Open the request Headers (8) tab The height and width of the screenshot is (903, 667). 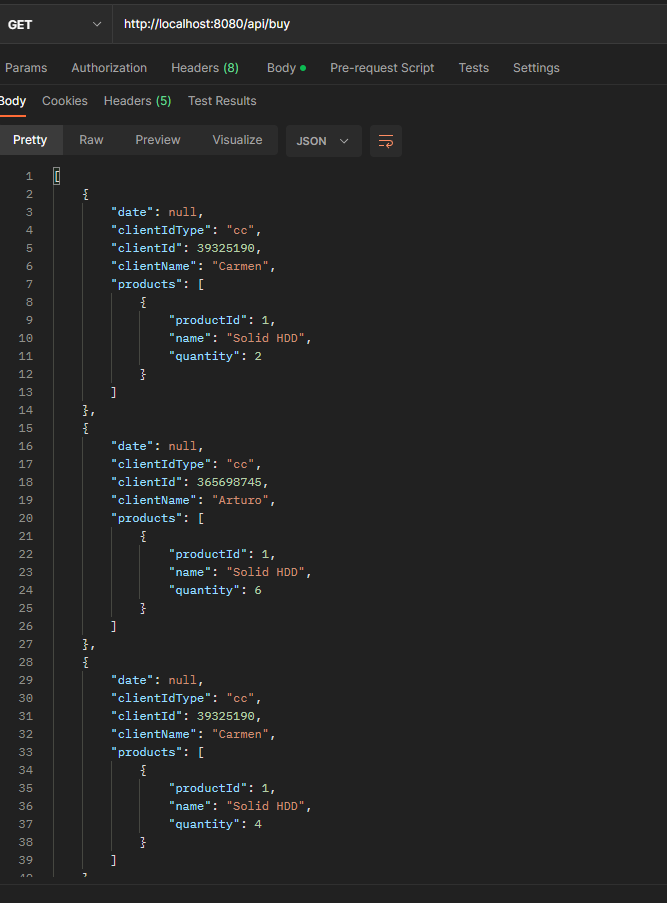click(x=204, y=68)
